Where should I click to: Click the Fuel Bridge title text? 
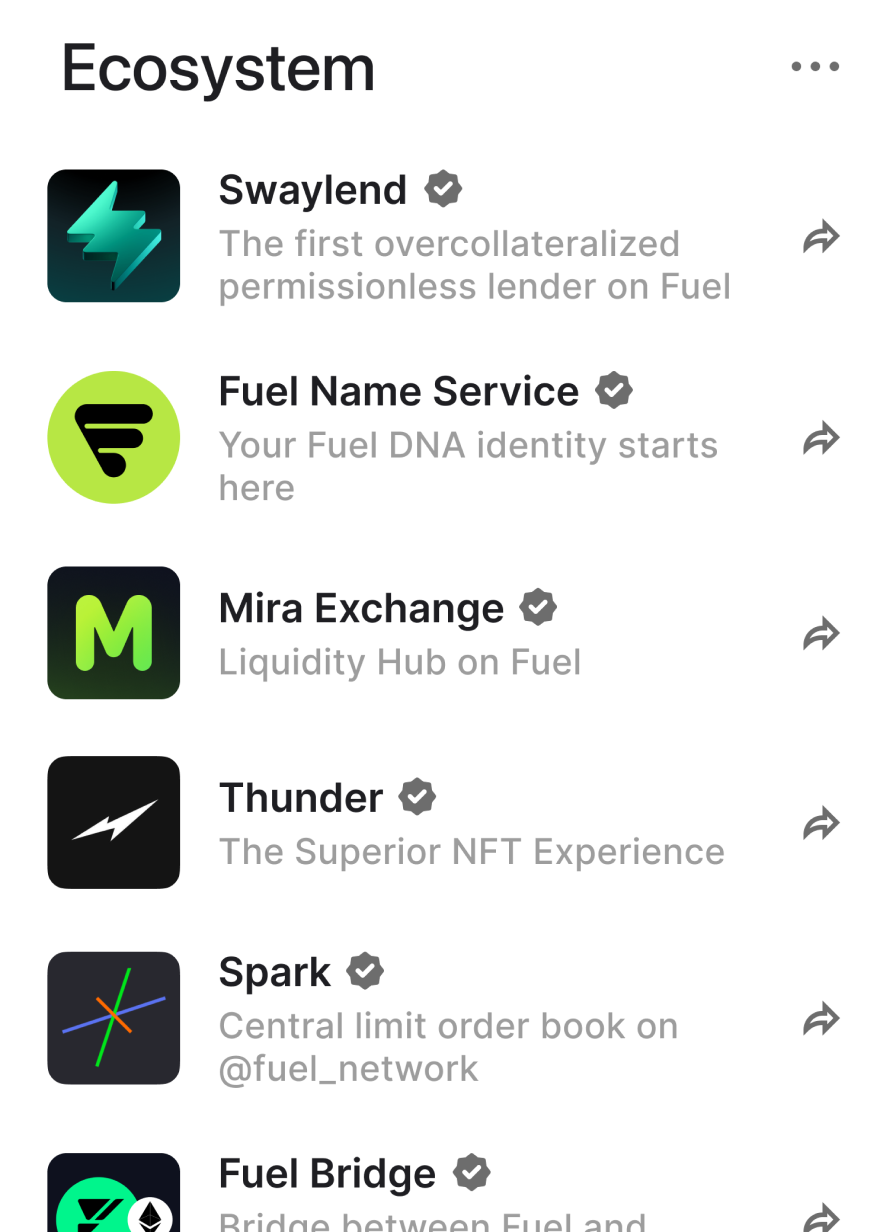327,1173
